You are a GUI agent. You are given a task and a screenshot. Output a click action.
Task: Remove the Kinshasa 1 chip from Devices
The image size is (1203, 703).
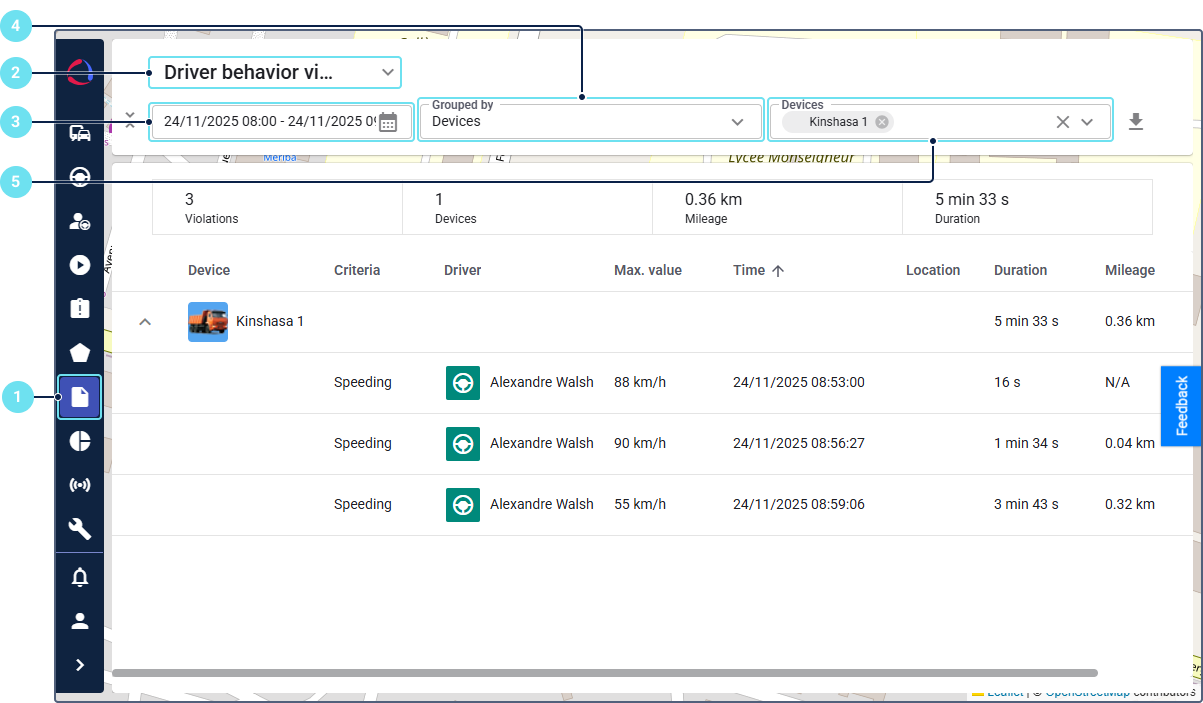click(x=881, y=122)
